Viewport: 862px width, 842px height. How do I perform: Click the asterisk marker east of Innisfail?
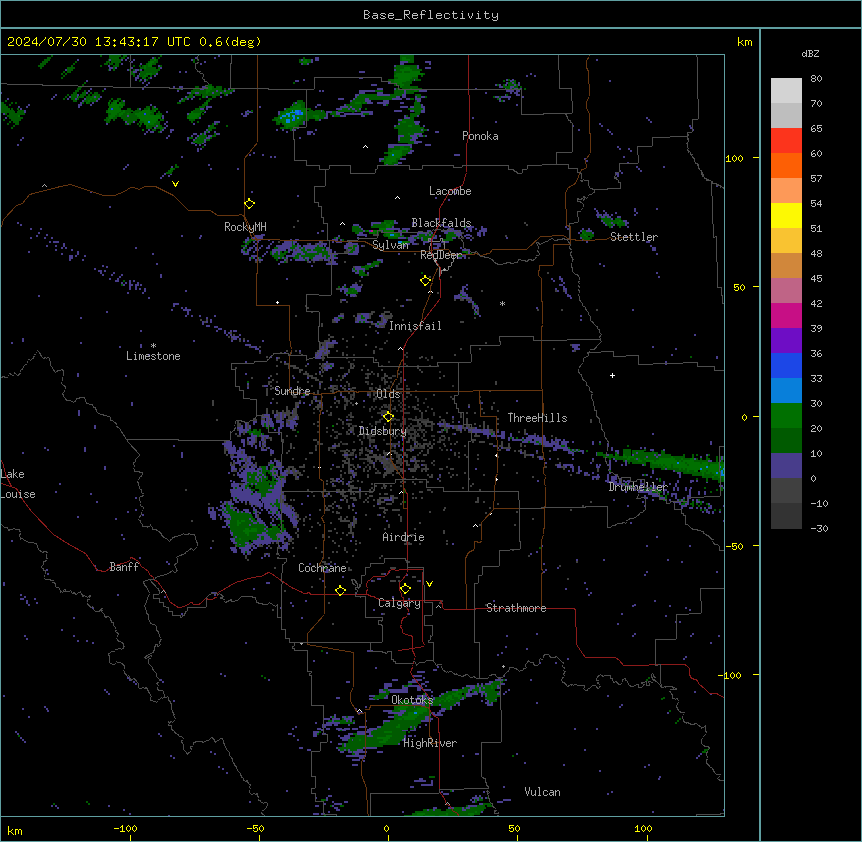502,303
